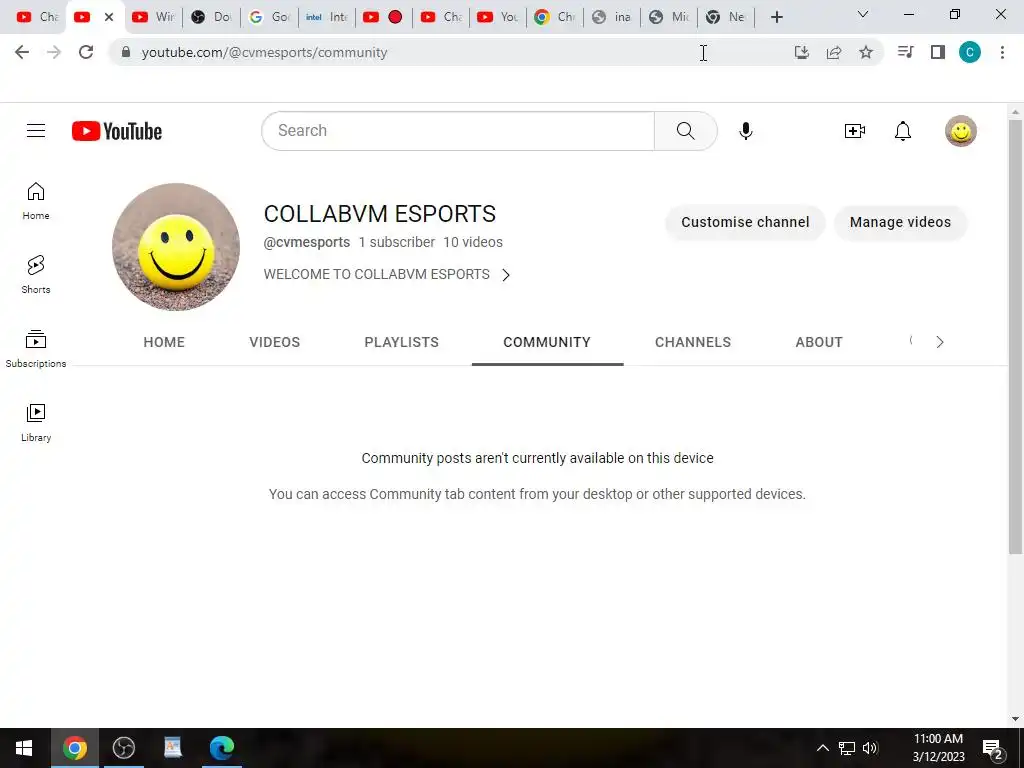The height and width of the screenshot is (768, 1024).
Task: Close the active browser tab
Action: click(x=109, y=17)
